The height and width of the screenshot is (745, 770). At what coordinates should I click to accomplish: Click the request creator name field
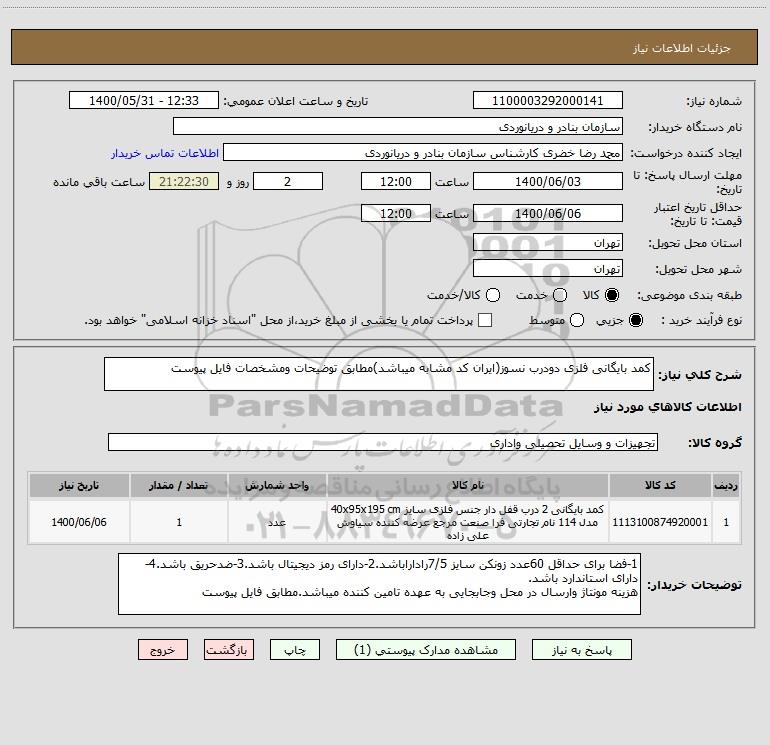[x=423, y=153]
